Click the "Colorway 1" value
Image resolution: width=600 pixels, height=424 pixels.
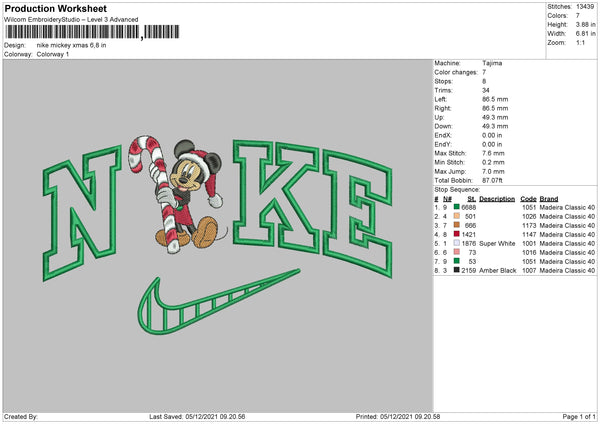pyautogui.click(x=53, y=54)
